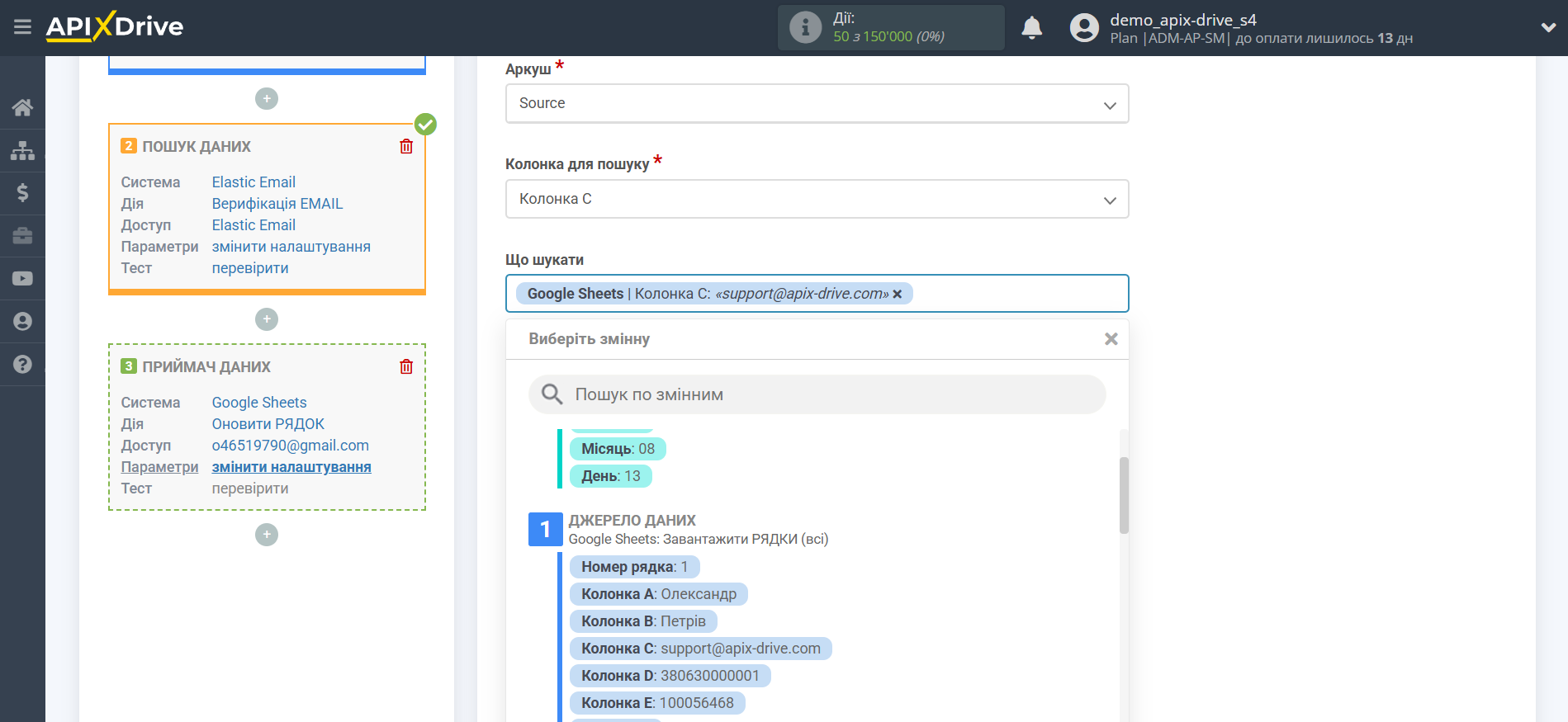Click змінити налаштування in ПОШУК ДАНИХ
The image size is (1568, 722).
pyautogui.click(x=291, y=247)
